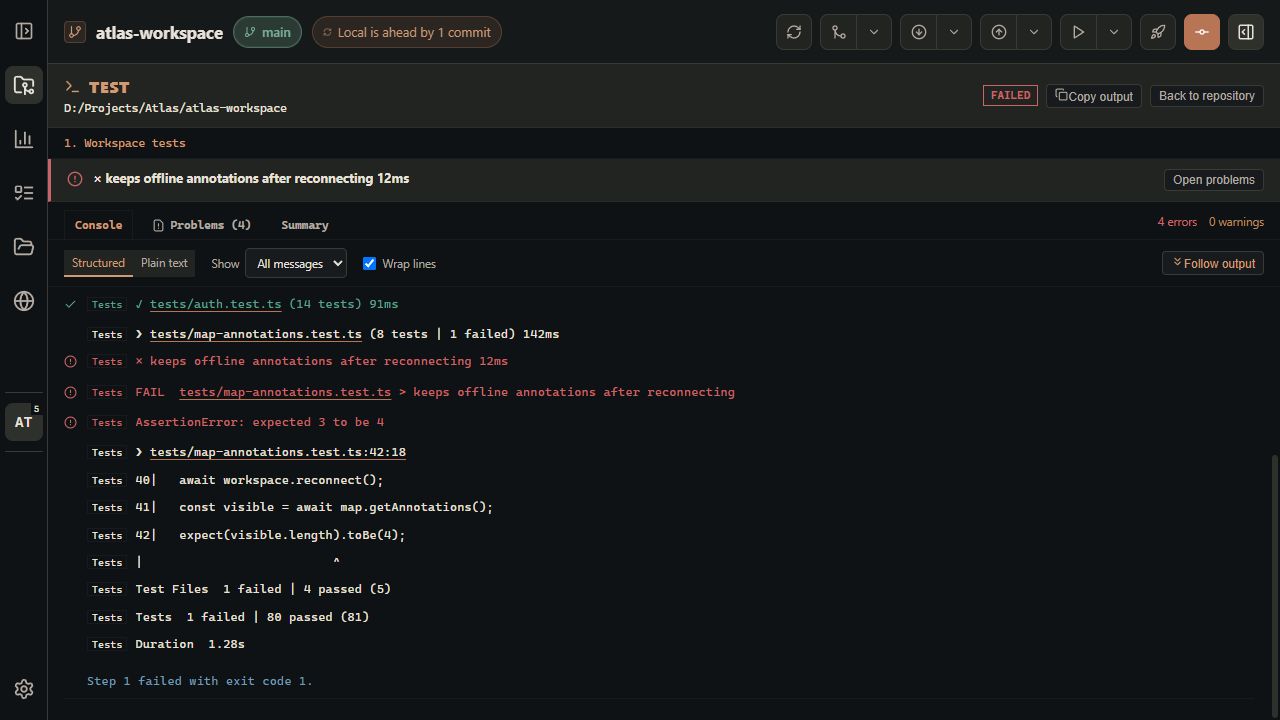Switch to Structured output view
The image size is (1280, 720).
click(98, 263)
